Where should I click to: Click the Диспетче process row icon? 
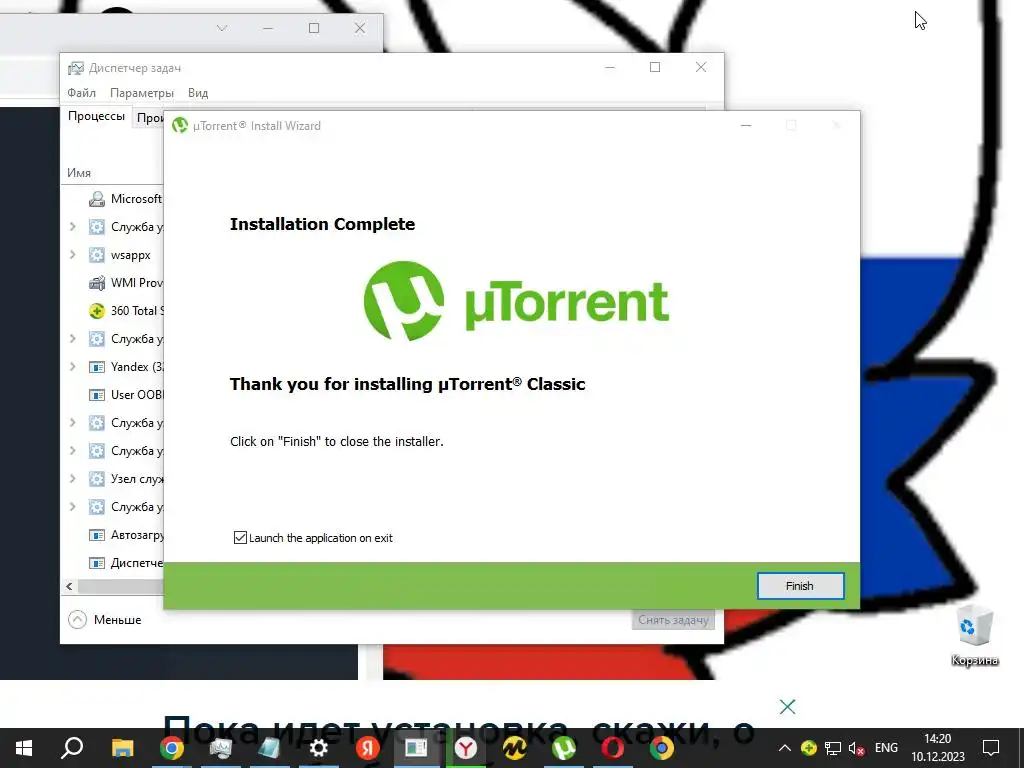point(97,563)
